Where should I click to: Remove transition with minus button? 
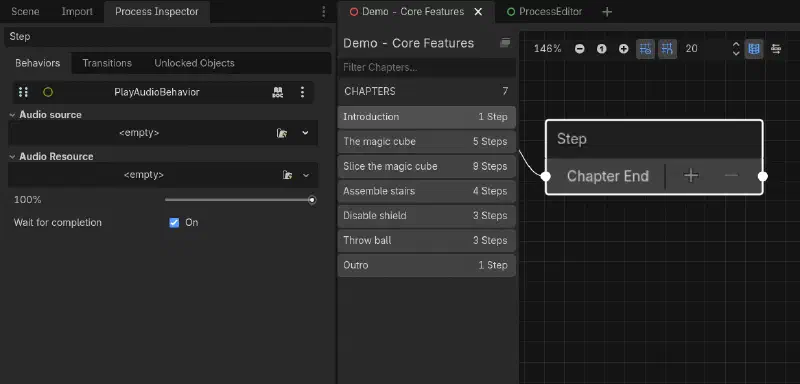pos(731,175)
